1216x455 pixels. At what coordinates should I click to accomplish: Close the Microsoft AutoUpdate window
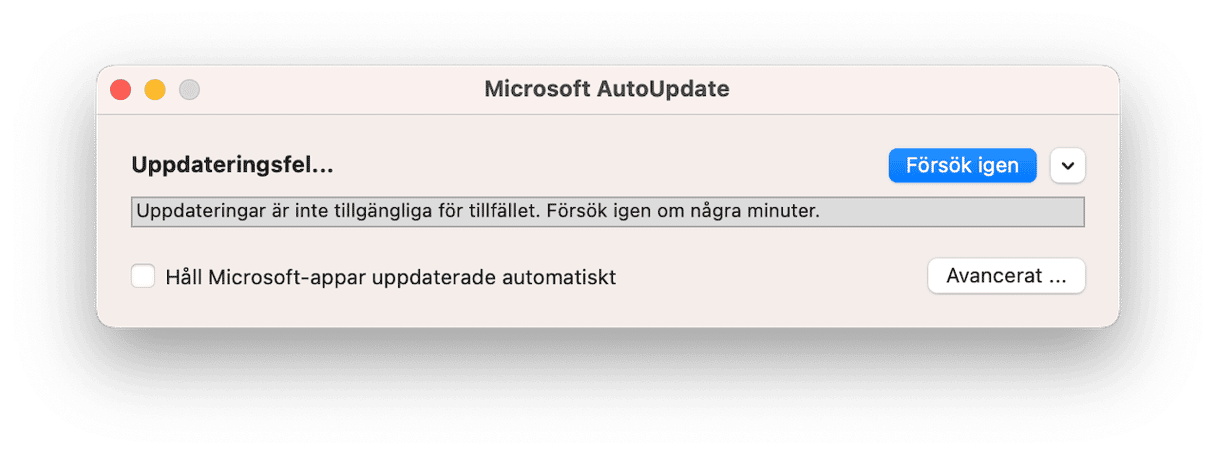121,89
